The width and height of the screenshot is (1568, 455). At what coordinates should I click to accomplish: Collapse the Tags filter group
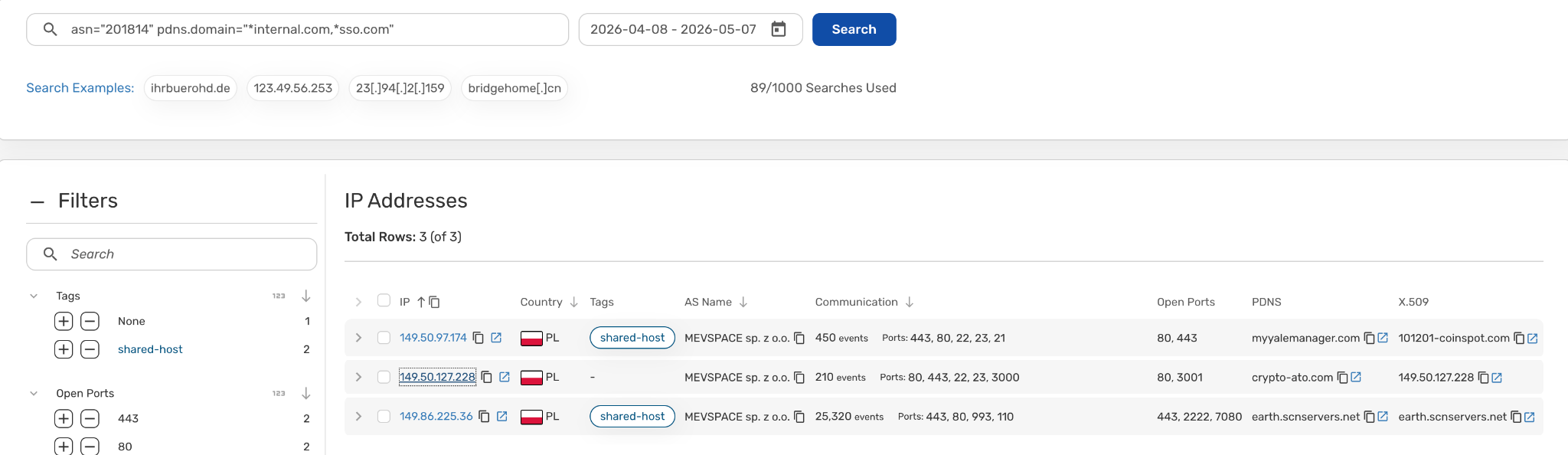click(34, 296)
